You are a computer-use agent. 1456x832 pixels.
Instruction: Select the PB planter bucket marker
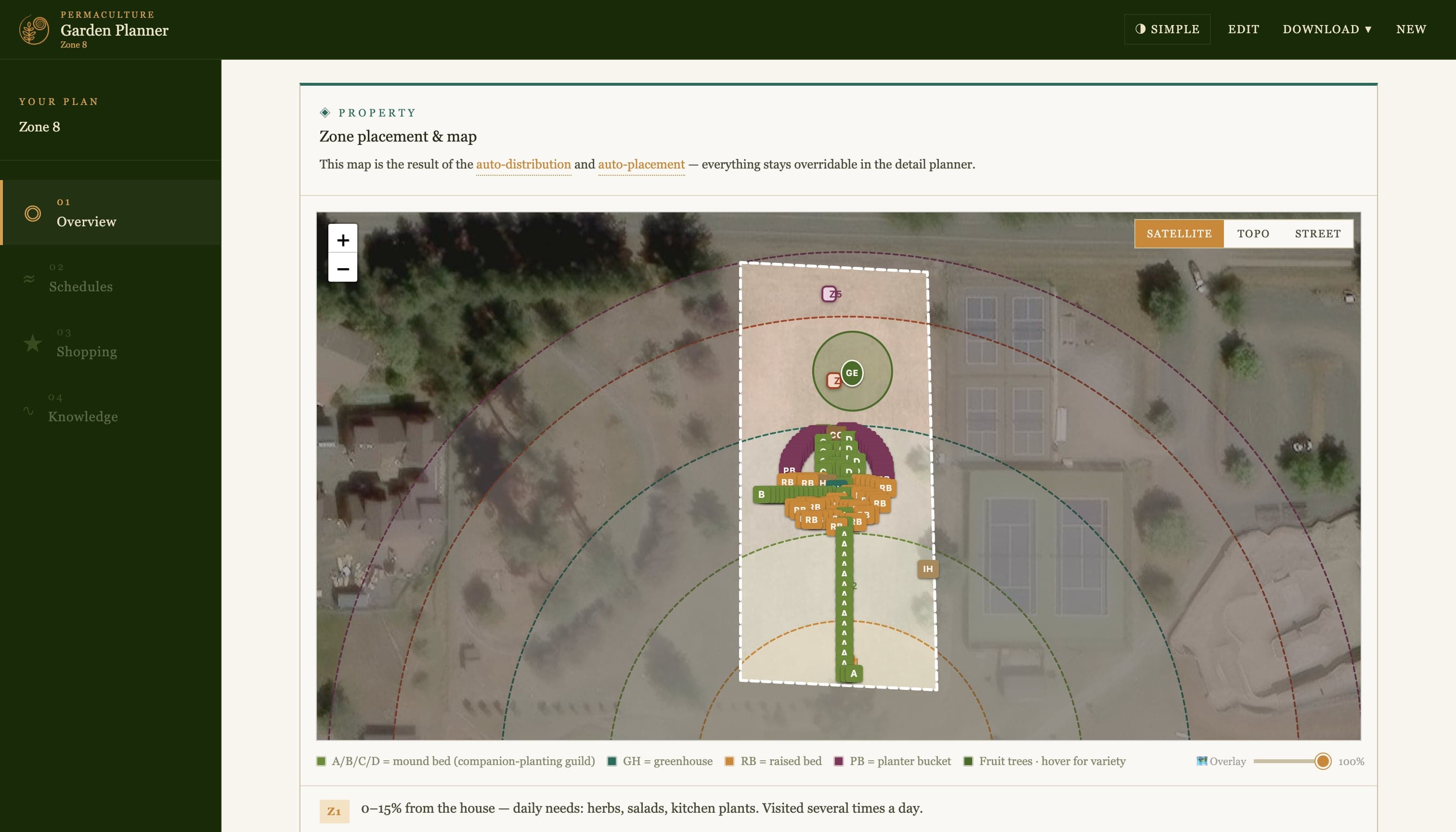pyautogui.click(x=789, y=470)
